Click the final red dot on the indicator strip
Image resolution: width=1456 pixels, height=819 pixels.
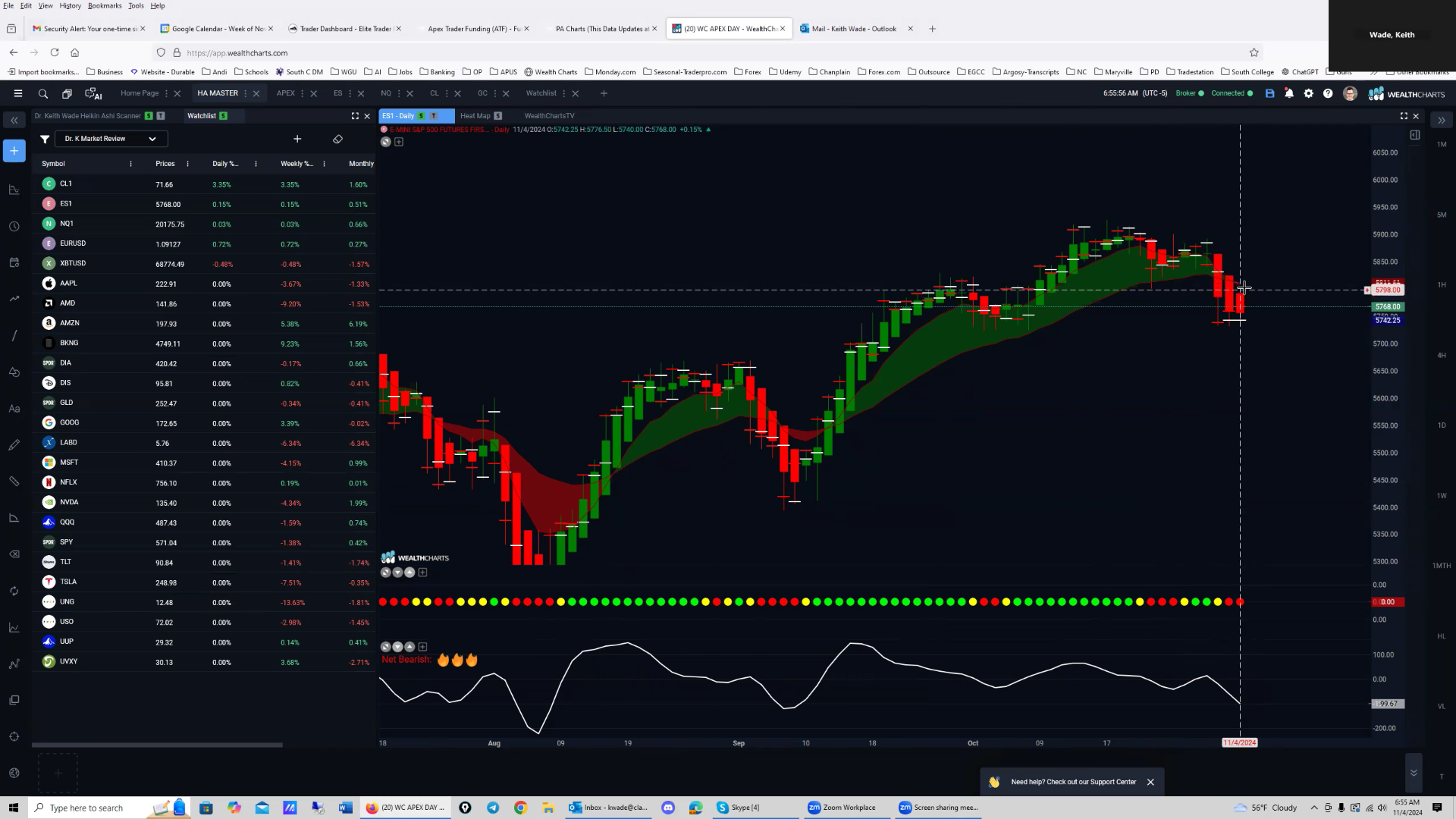(x=1240, y=602)
